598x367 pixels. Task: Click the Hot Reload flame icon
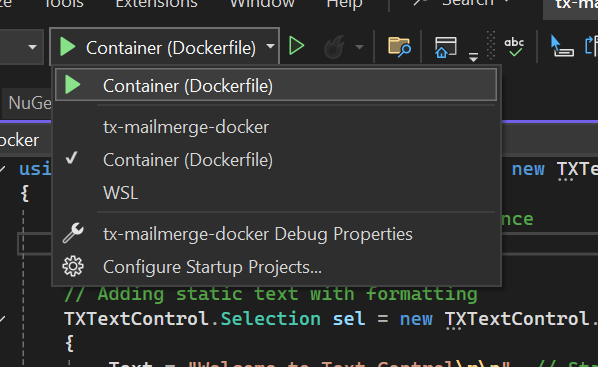(x=334, y=47)
